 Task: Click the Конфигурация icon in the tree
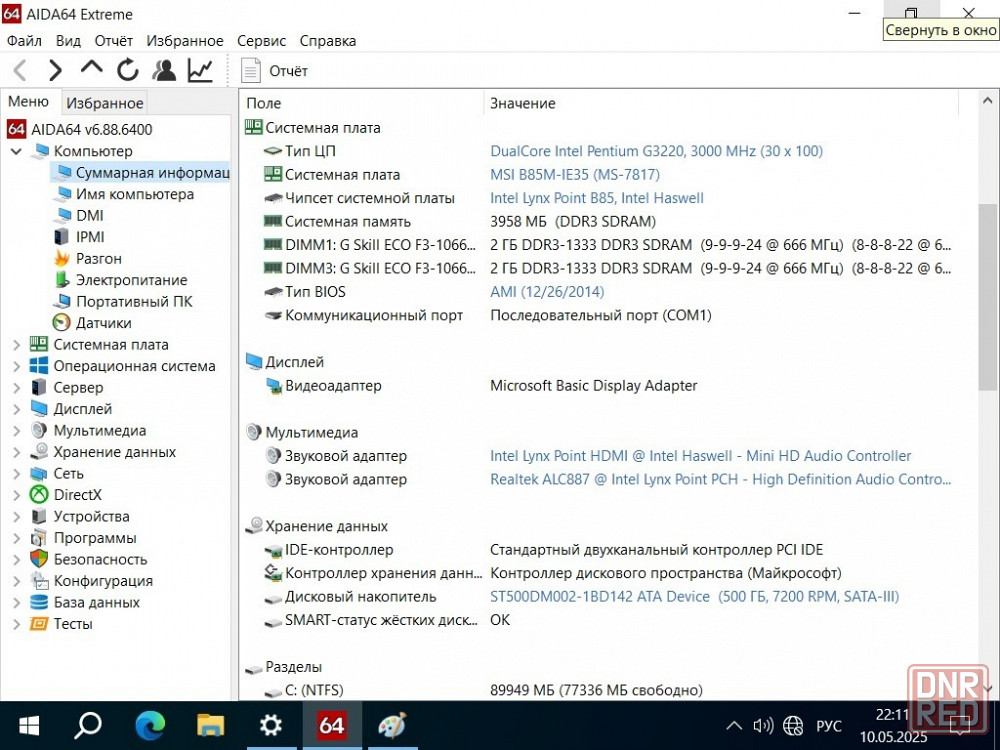click(39, 581)
